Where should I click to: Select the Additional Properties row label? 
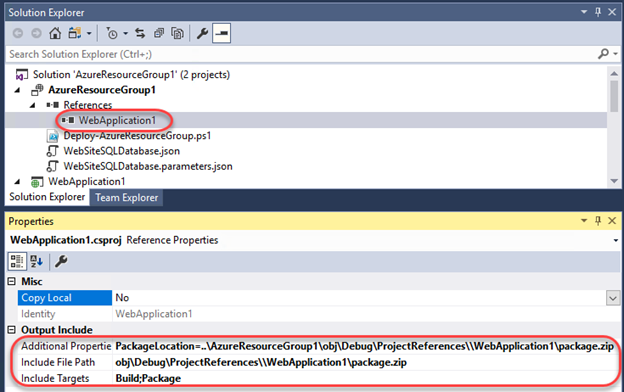[66, 346]
